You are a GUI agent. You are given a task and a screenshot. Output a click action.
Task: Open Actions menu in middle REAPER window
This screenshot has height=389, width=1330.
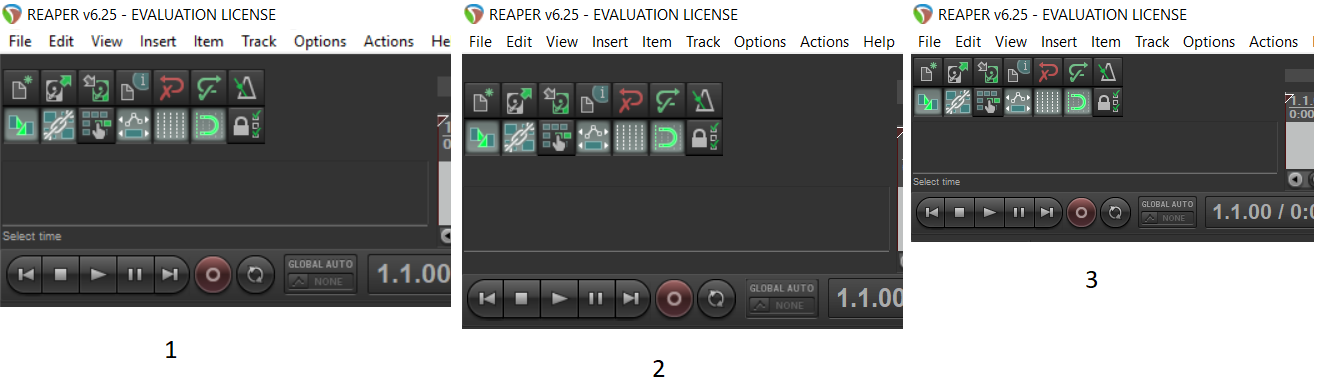825,41
